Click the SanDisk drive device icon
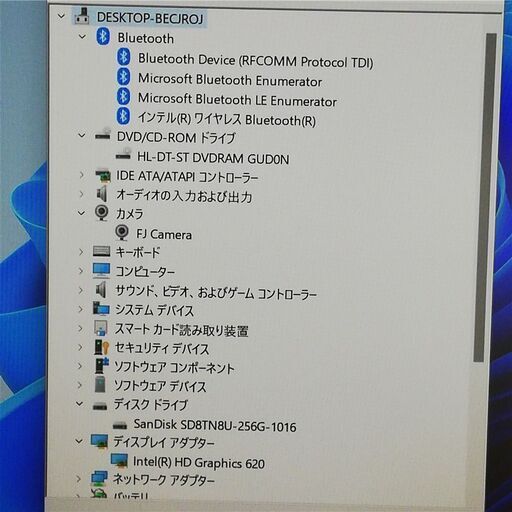The width and height of the screenshot is (512, 512). click(x=120, y=425)
